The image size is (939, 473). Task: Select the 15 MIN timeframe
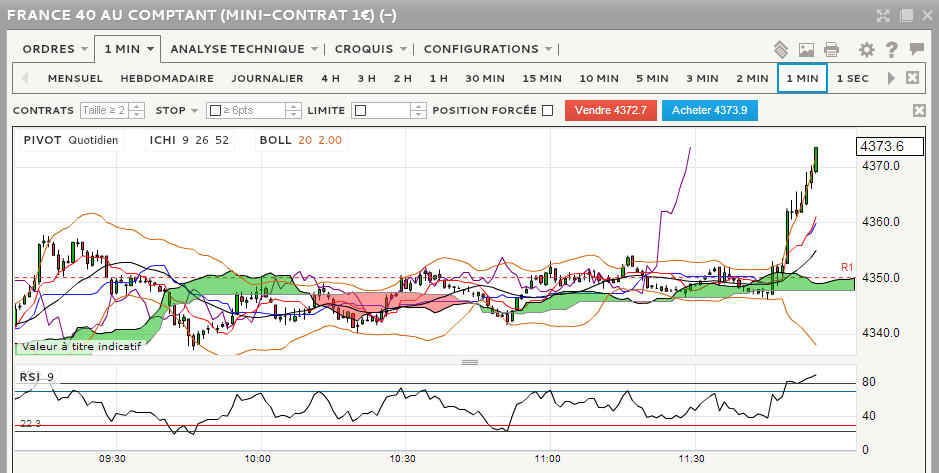[x=542, y=78]
